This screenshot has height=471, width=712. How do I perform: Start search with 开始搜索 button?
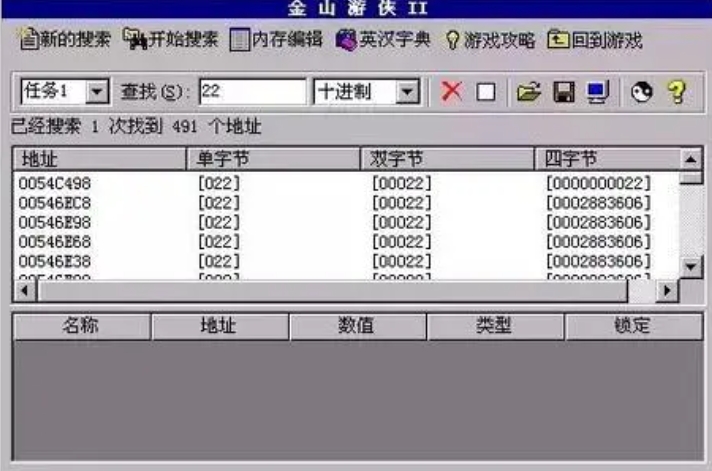tap(171, 40)
